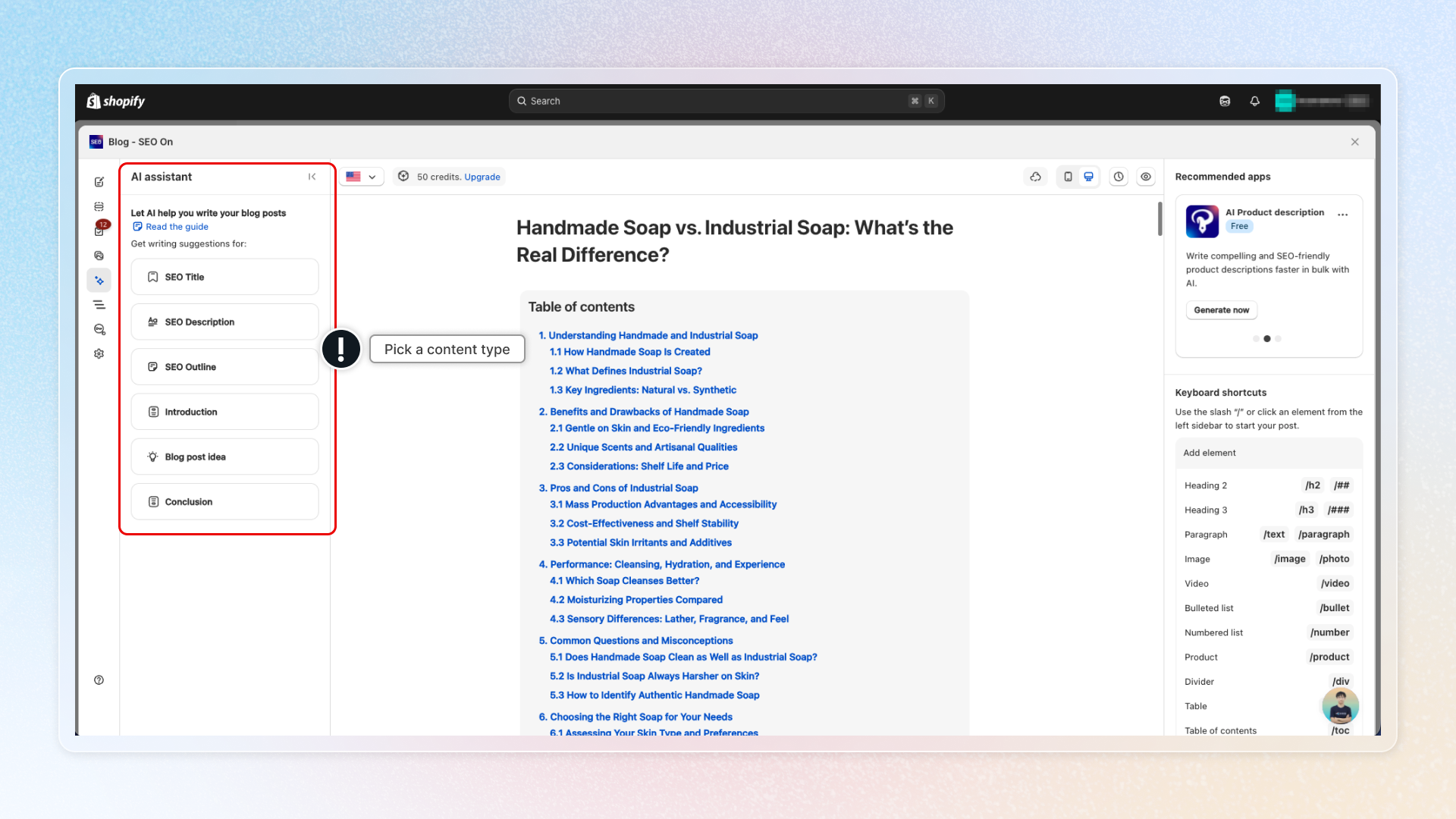Collapse the AI assistant panel
1456x819 pixels.
click(x=312, y=177)
